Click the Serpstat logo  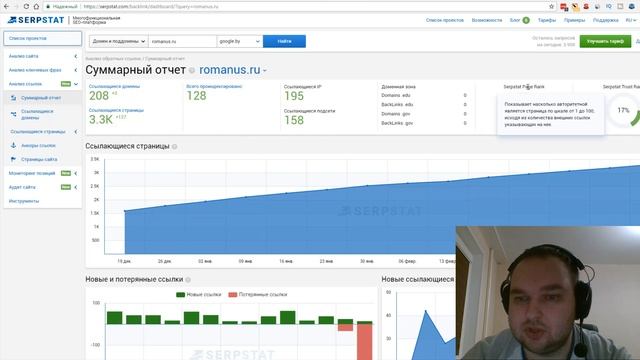pyautogui.click(x=36, y=20)
